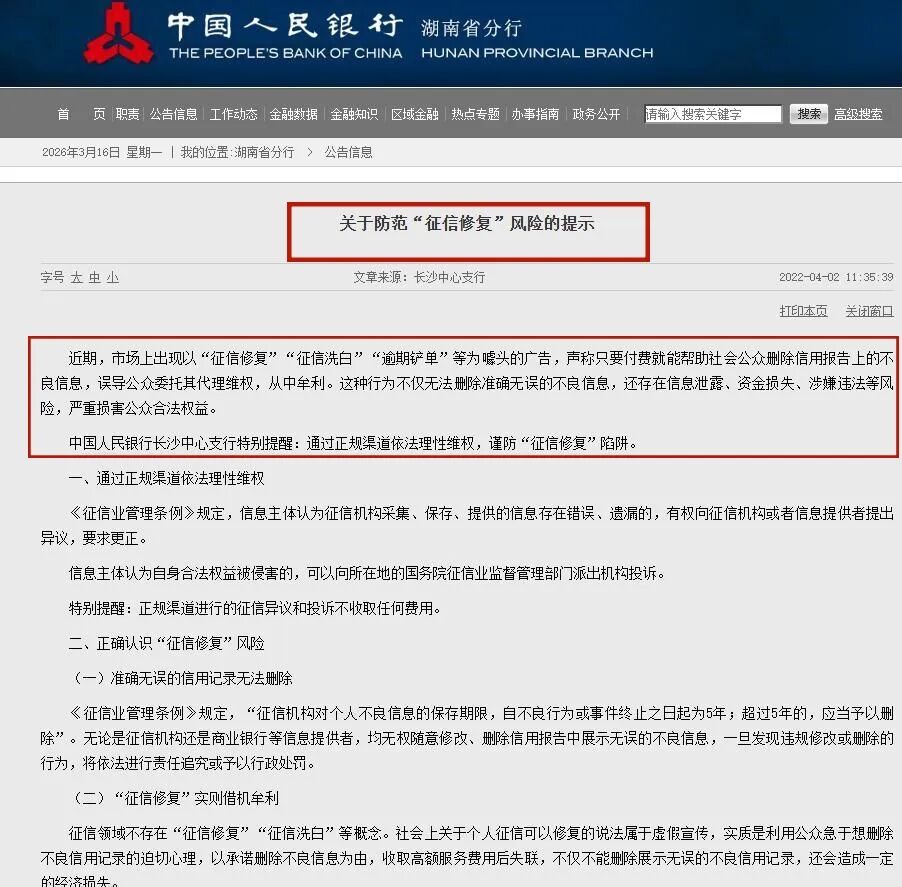
Task: Click the date text 2026年3月16日 星期一
Action: [x=102, y=152]
